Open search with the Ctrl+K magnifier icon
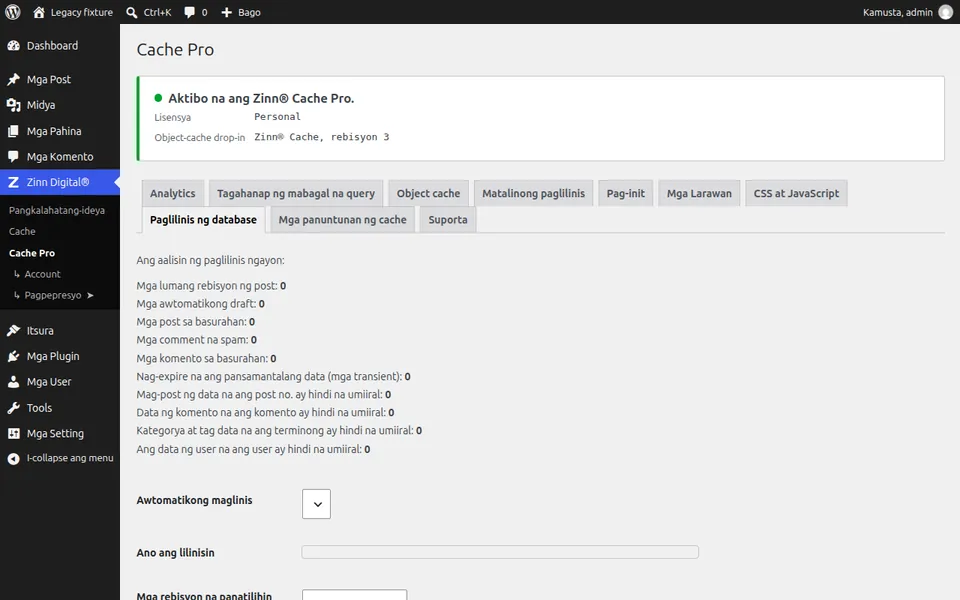The height and width of the screenshot is (600, 960). tap(132, 12)
